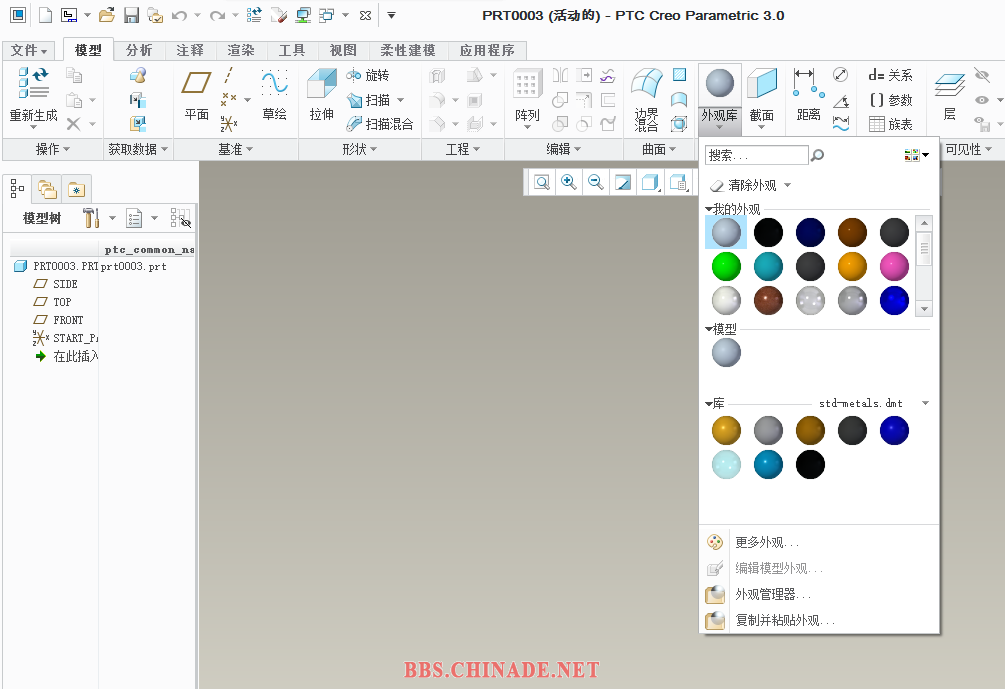Switch to the folder browser tab icon
The image size is (1005, 689).
click(x=47, y=189)
